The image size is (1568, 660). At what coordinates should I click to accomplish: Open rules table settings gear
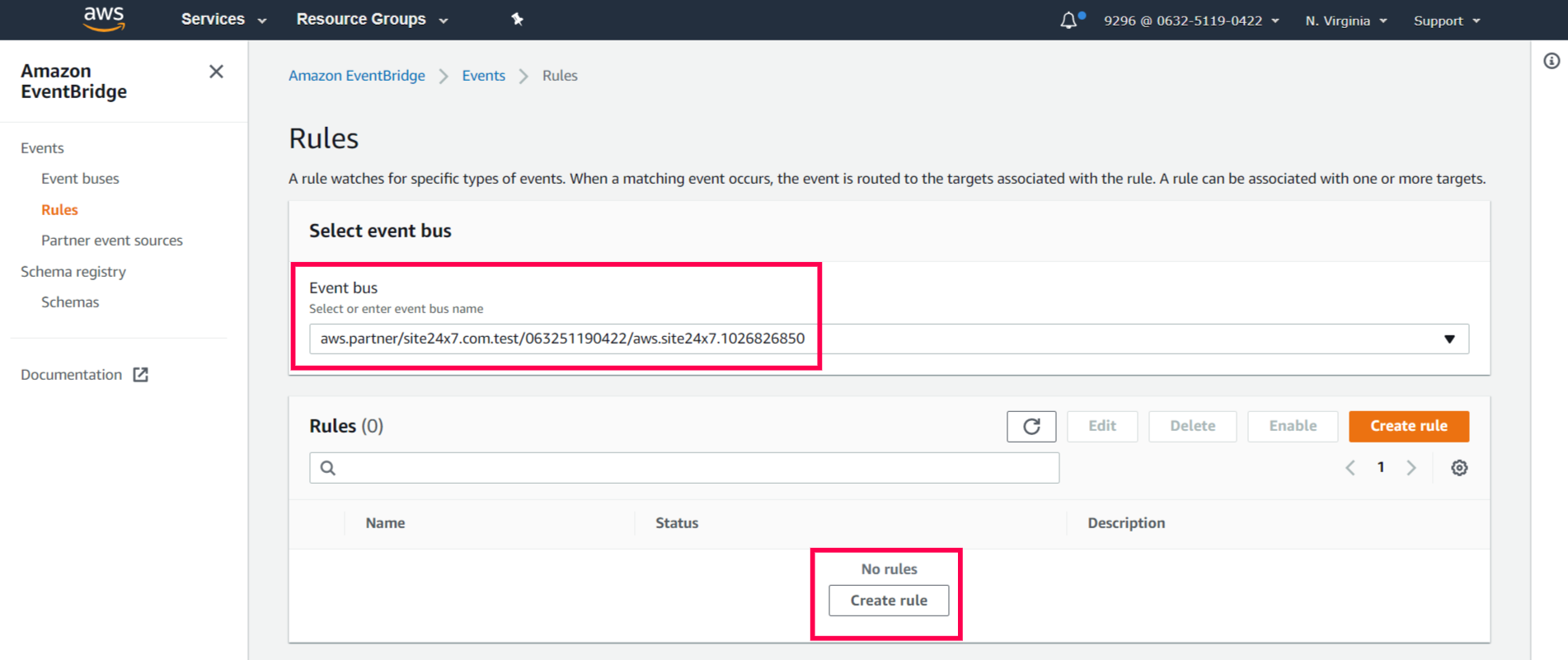tap(1458, 468)
